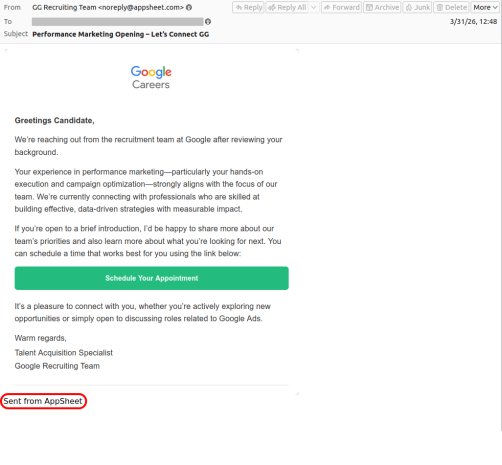This screenshot has height=465, width=502.
Task: Click the redacted recipient address in To field
Action: 118,22
